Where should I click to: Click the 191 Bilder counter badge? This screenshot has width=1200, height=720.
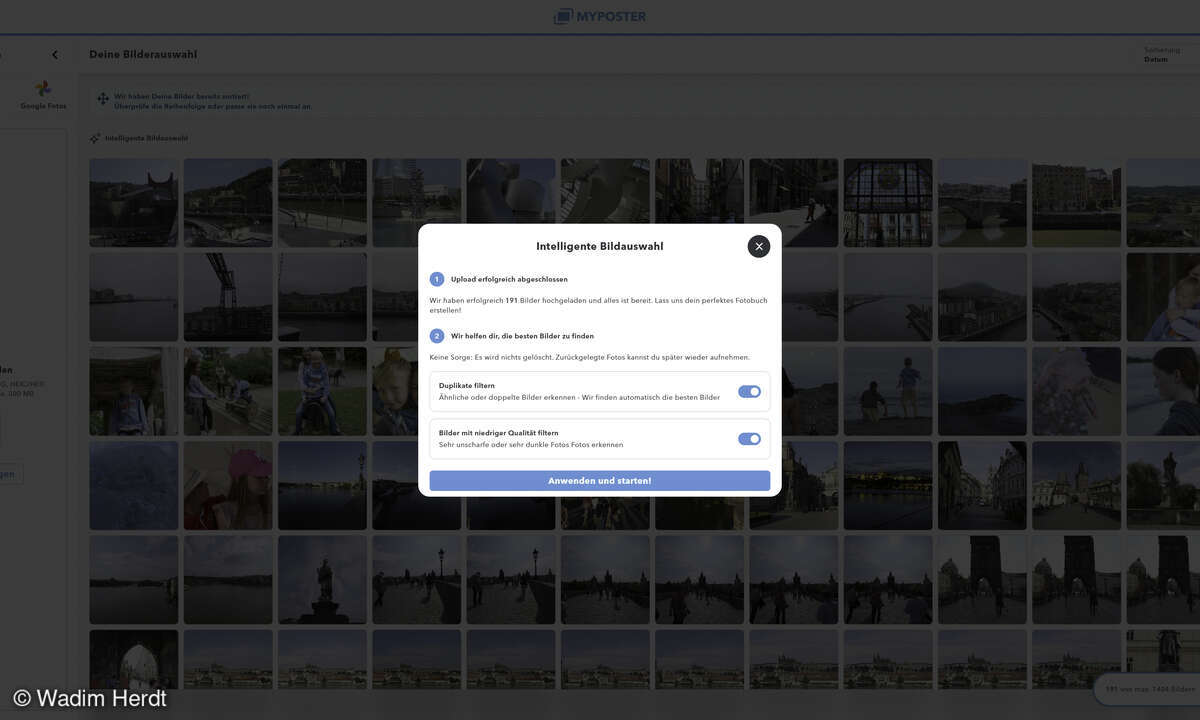[1150, 689]
